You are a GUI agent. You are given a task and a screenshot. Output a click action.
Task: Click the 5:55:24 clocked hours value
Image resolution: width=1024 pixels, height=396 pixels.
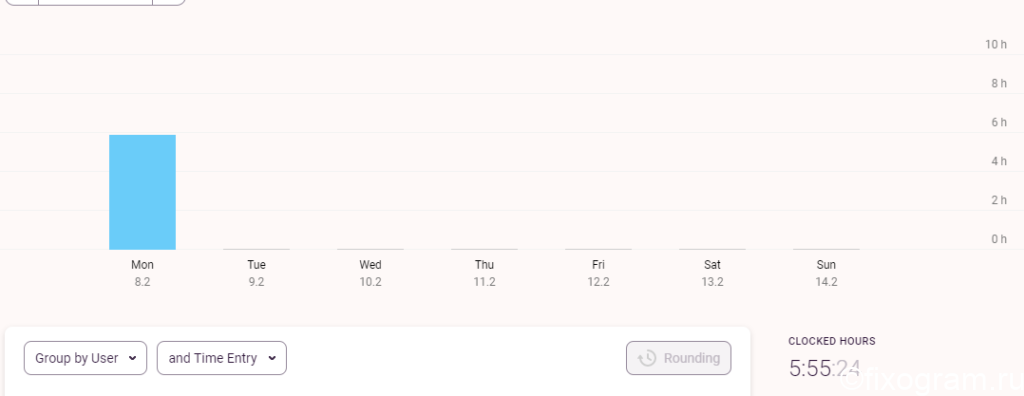coord(824,369)
